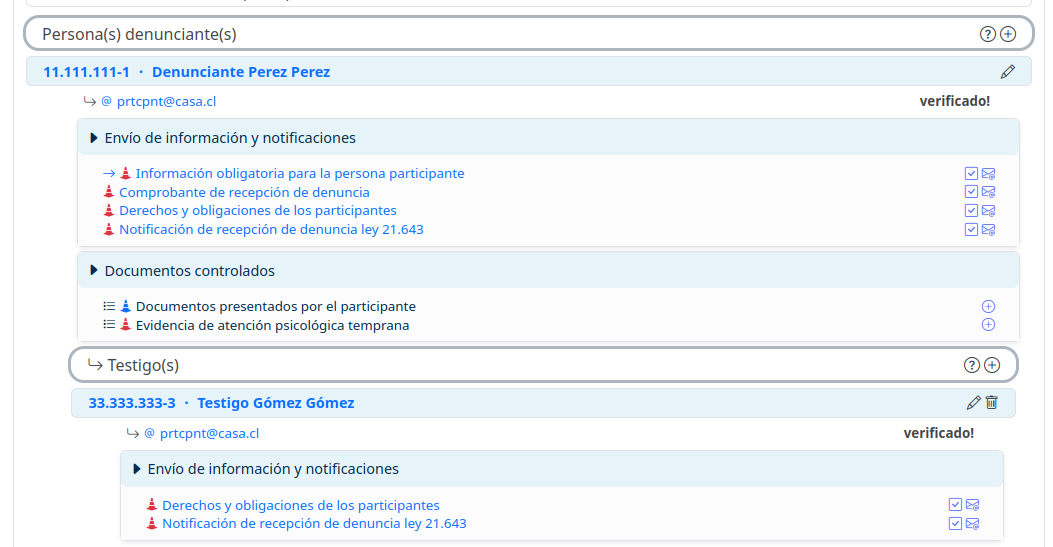Viewport: 1053px width, 547px height.
Task: Add Evidencia de atención psicológica temprana
Action: [x=988, y=325]
